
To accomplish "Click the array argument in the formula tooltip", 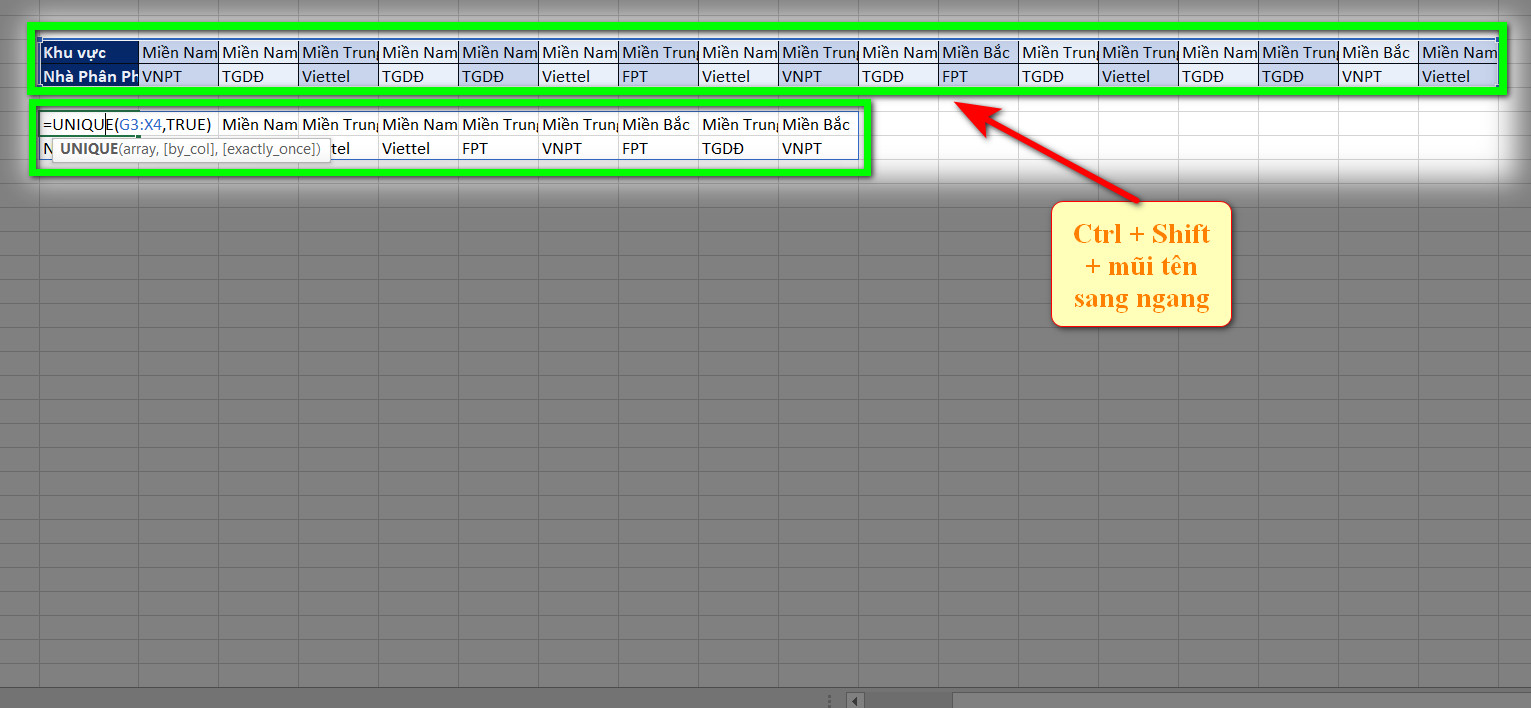I will coord(138,148).
